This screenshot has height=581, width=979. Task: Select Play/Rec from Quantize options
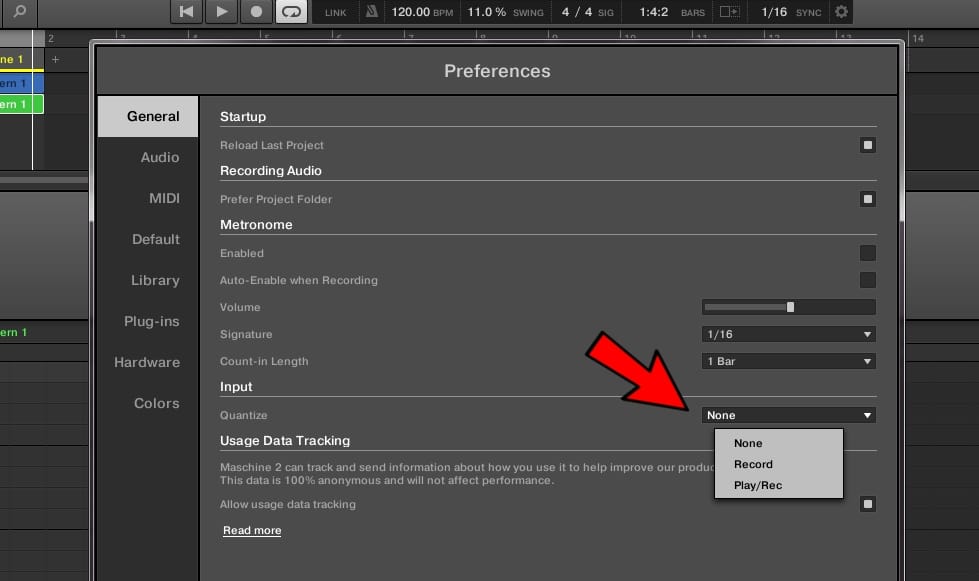(758, 485)
